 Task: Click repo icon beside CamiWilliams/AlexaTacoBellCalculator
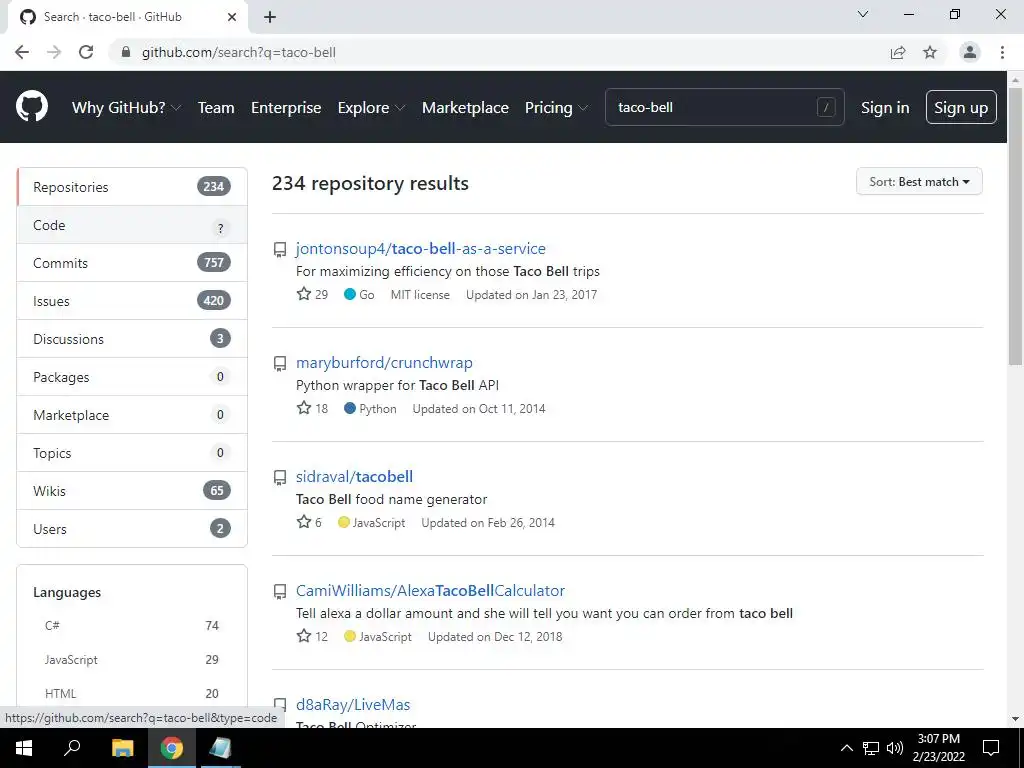click(x=280, y=592)
